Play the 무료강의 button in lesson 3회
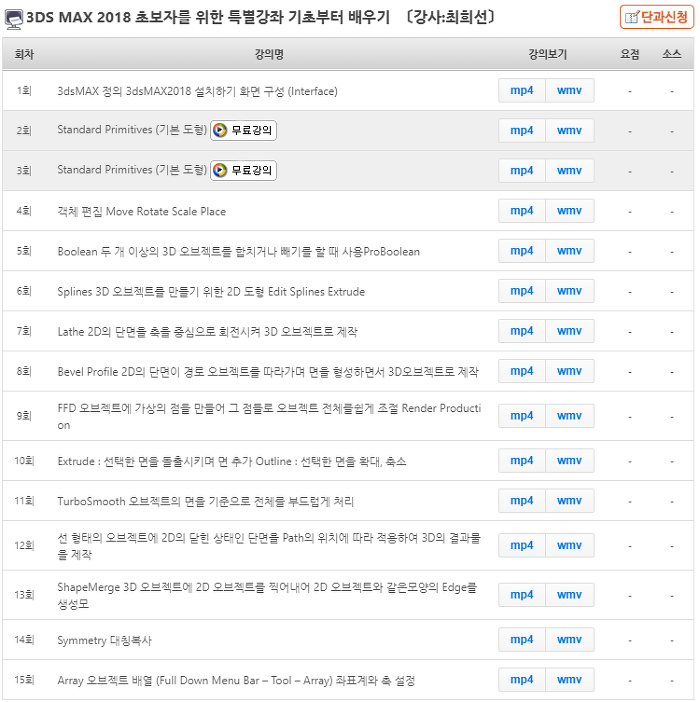This screenshot has height=702, width=700. pyautogui.click(x=243, y=171)
